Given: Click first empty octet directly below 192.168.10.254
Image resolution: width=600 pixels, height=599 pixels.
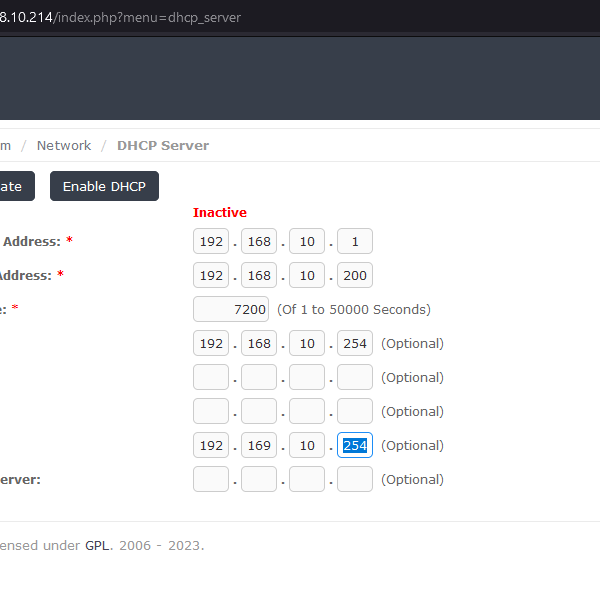Looking at the screenshot, I should click(x=211, y=377).
